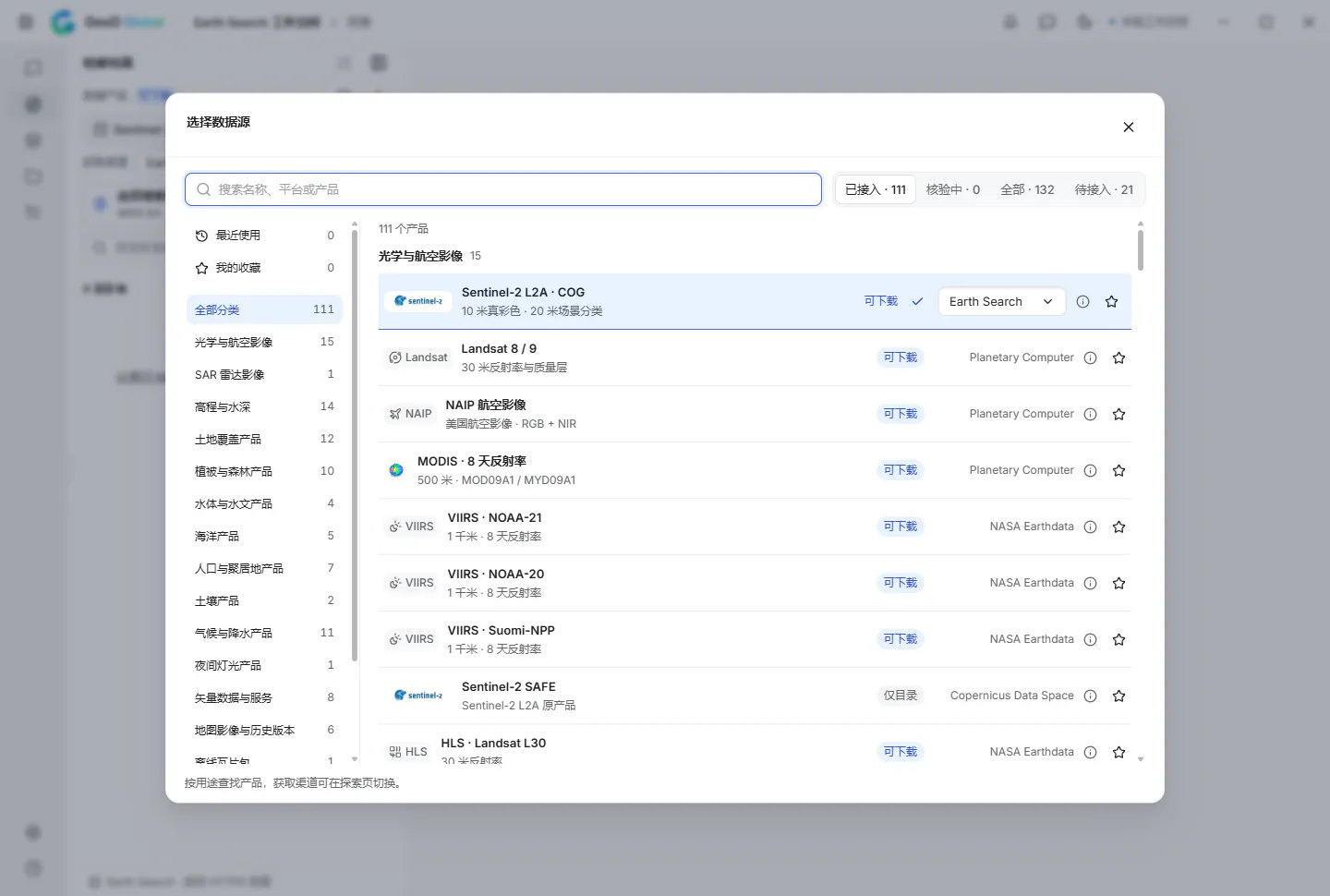The image size is (1330, 896).
Task: Add NAIP 航空影像 to favorites
Action: tap(1118, 414)
